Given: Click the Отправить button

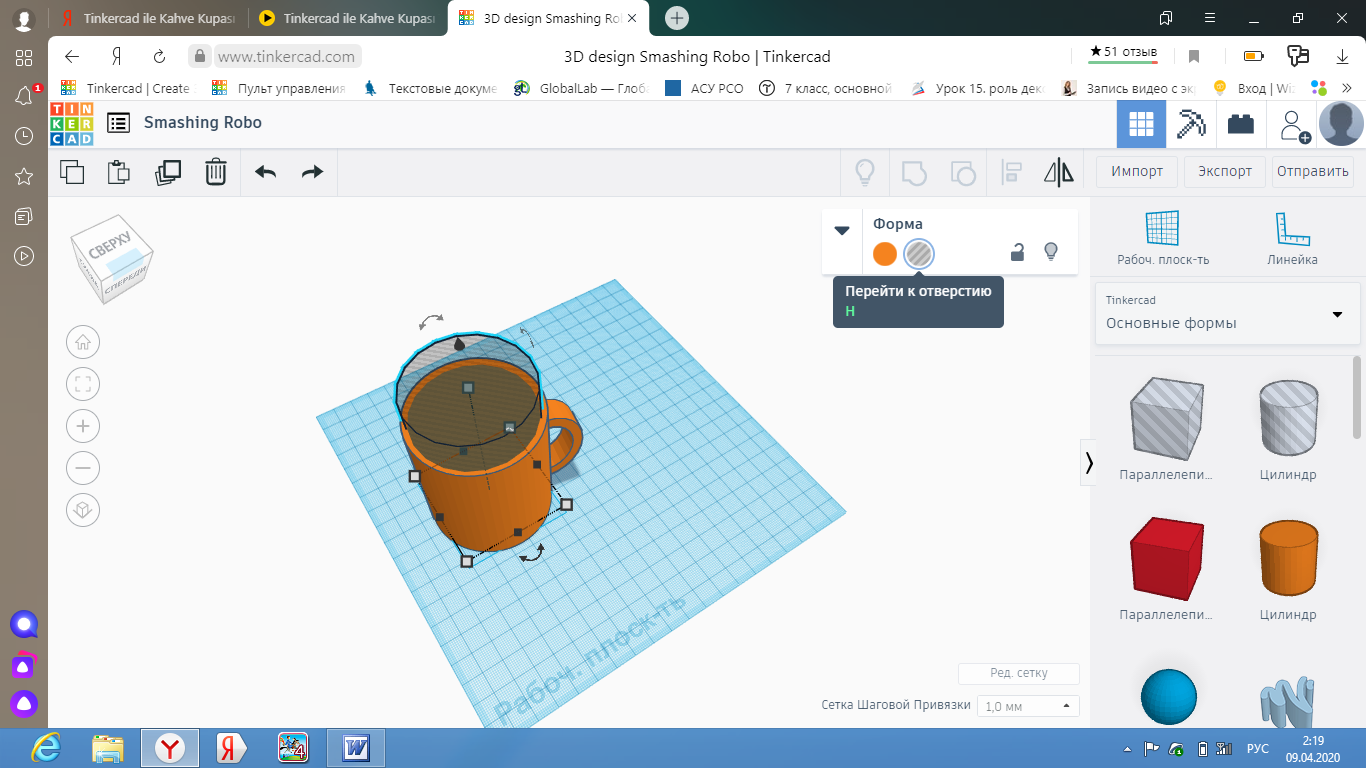Looking at the screenshot, I should (1313, 171).
